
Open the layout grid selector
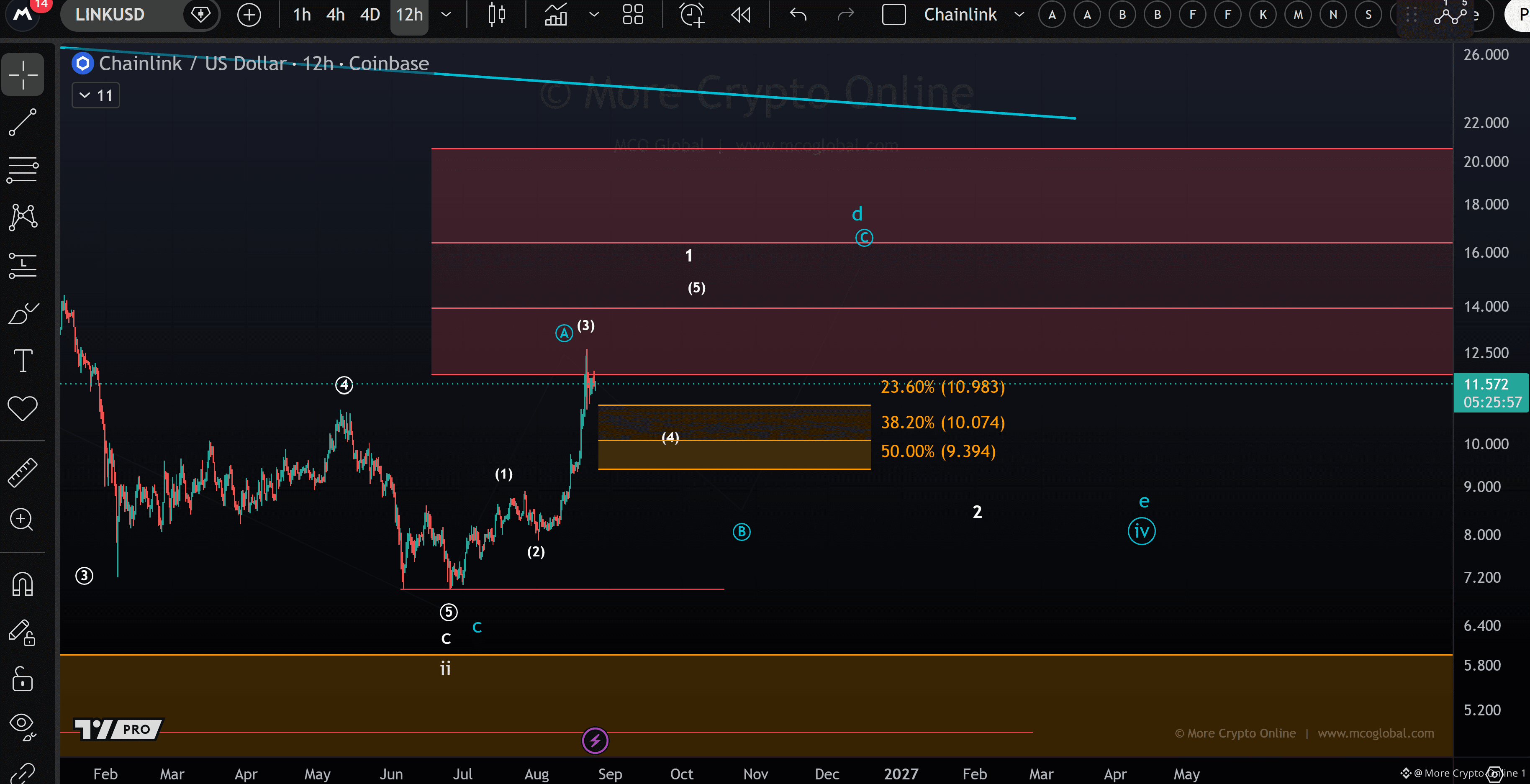pyautogui.click(x=633, y=14)
